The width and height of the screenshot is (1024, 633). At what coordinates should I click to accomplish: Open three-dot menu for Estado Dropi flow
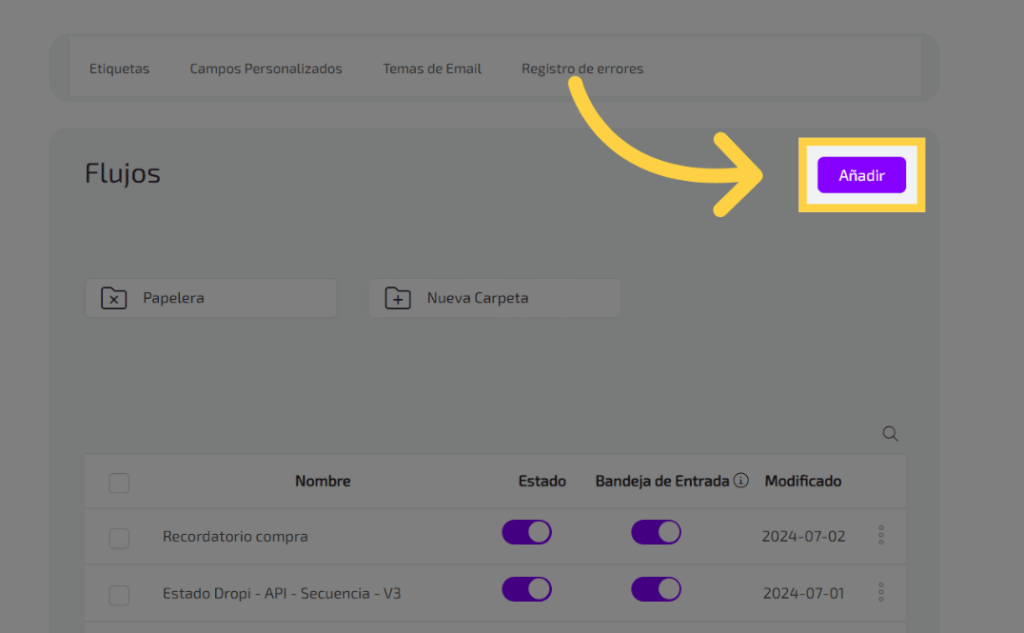coord(881,593)
